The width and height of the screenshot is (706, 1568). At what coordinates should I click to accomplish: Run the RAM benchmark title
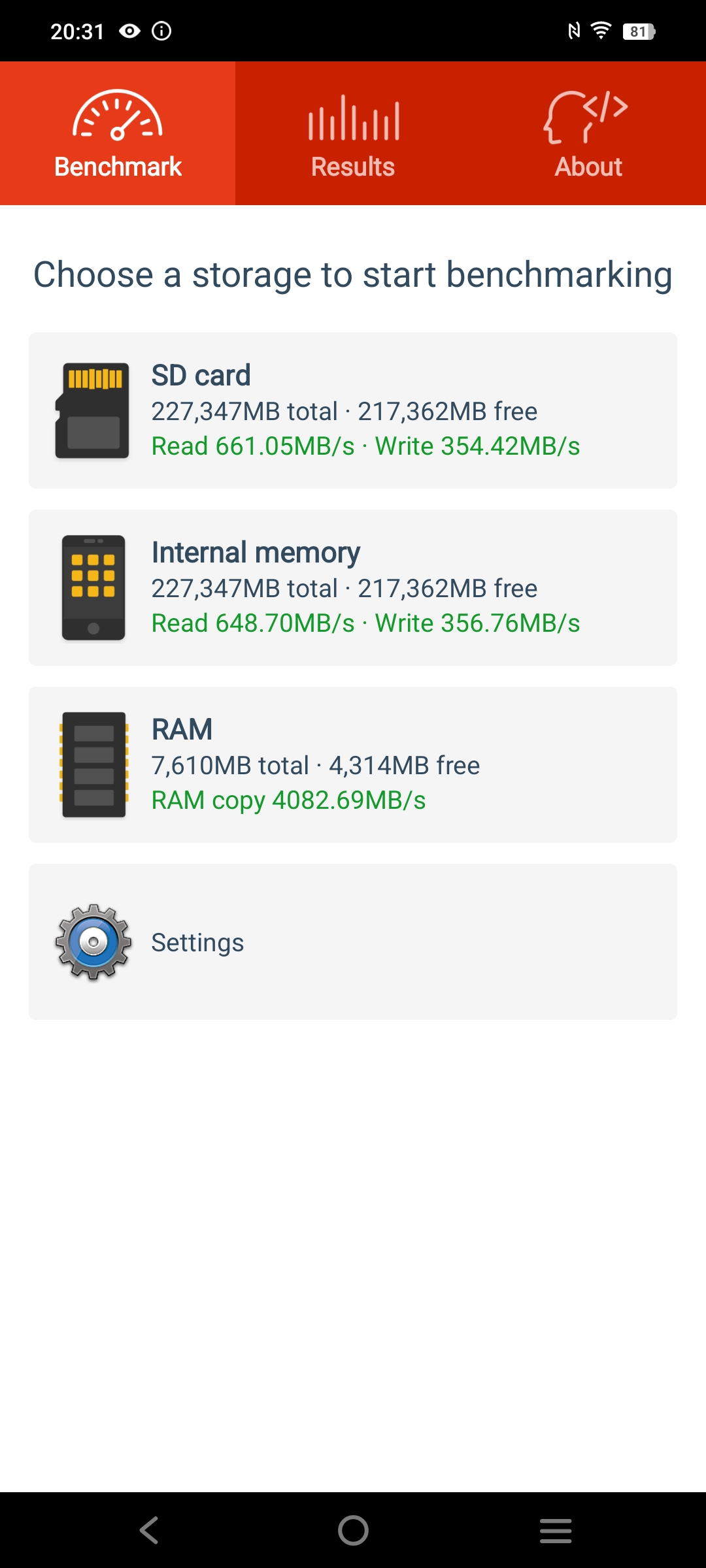[182, 730]
